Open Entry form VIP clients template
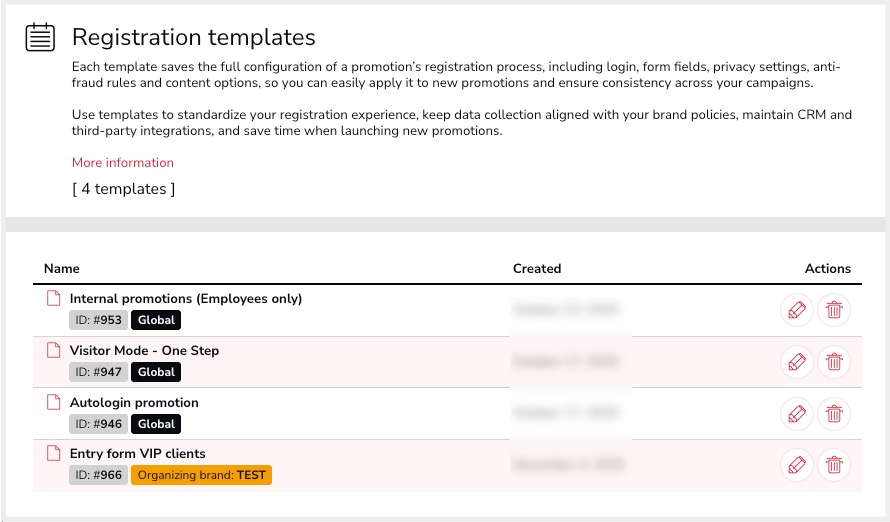This screenshot has height=522, width=890. 137,453
